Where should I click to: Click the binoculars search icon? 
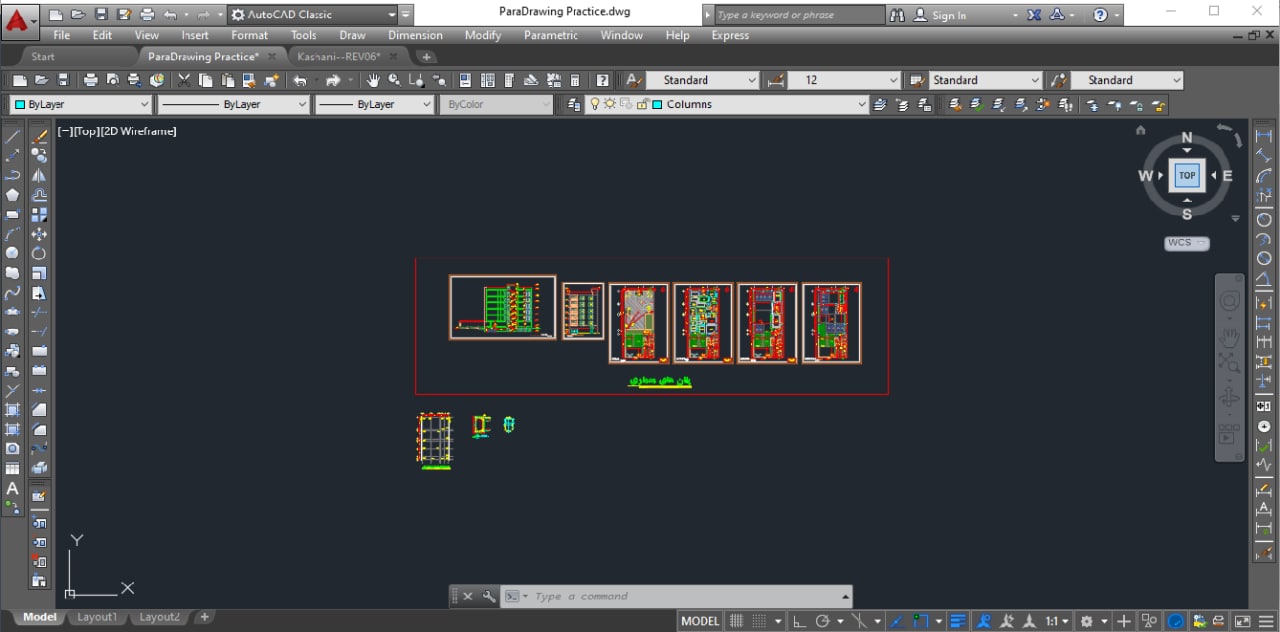pyautogui.click(x=896, y=15)
